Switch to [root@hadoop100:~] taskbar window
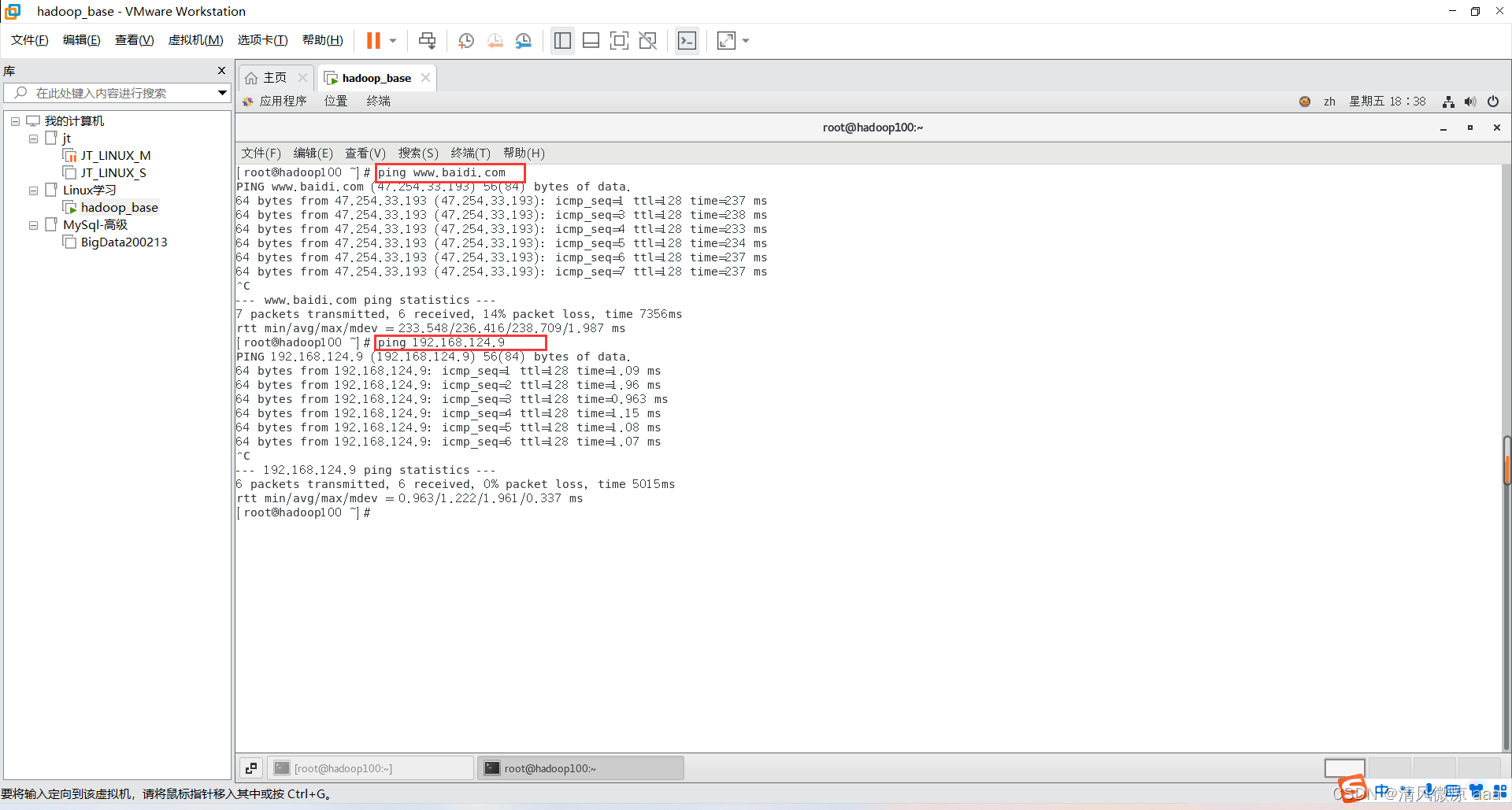The height and width of the screenshot is (810, 1512). tap(371, 768)
